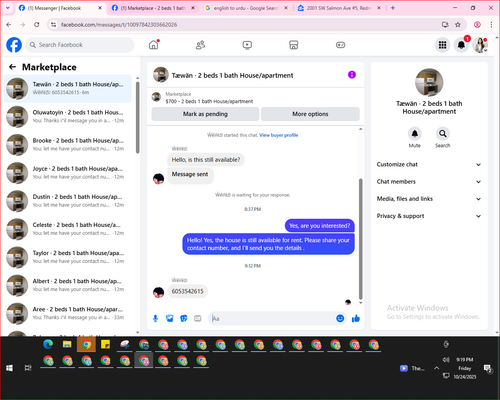Close the english to urdu tab
Screen dimensions: 500x400
[286, 8]
